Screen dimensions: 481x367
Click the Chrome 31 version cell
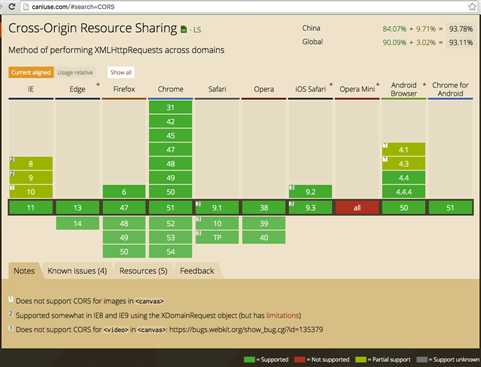pos(170,107)
